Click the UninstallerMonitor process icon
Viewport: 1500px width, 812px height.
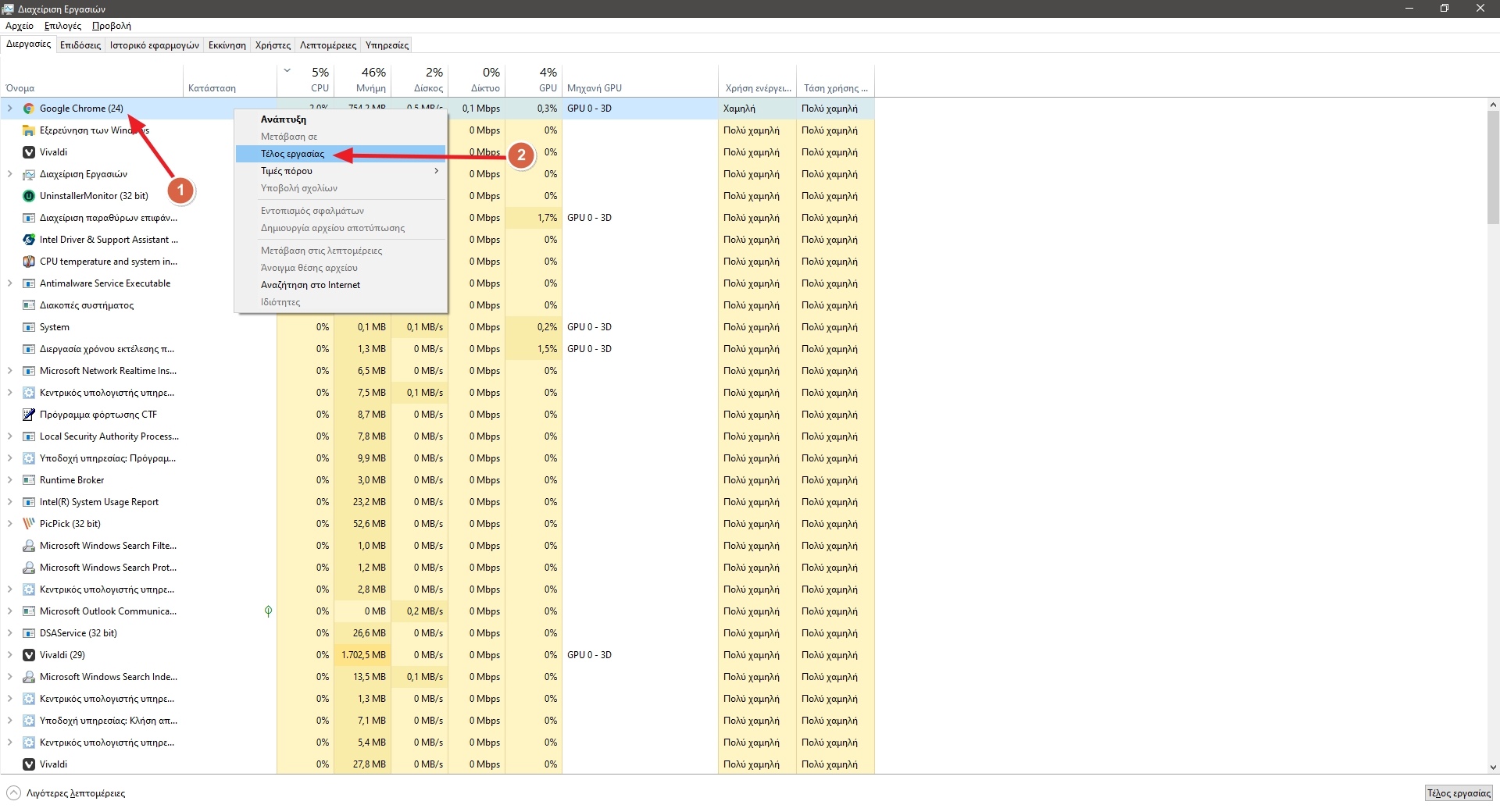tap(29, 196)
